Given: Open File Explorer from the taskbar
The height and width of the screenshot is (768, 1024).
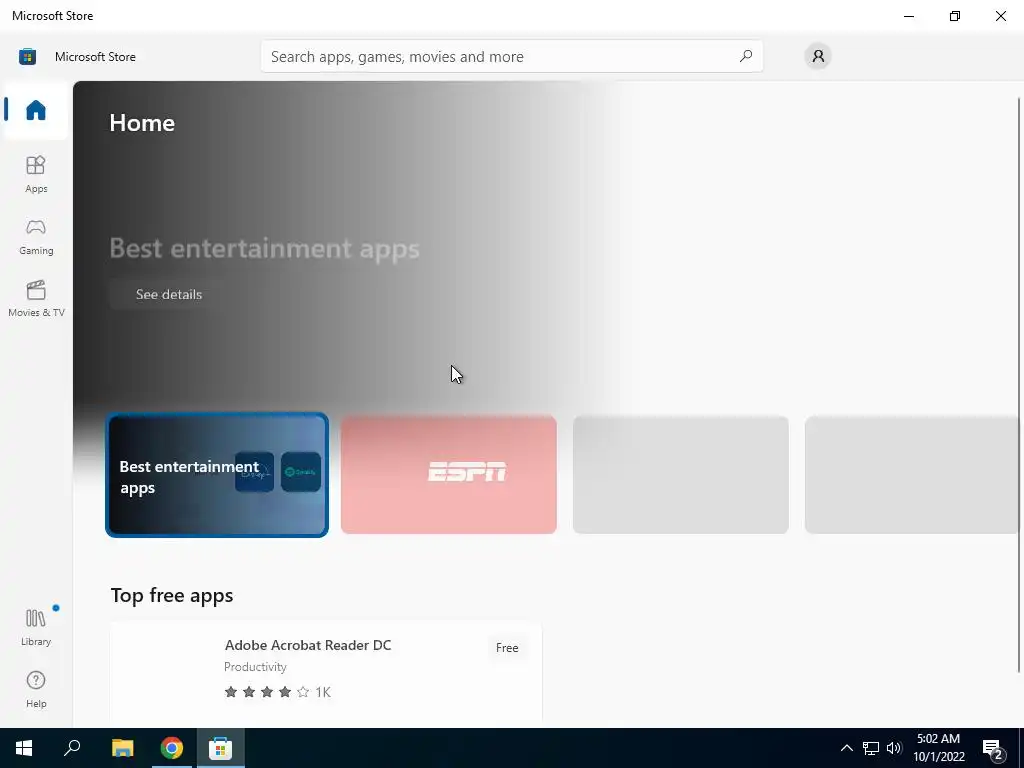Looking at the screenshot, I should [122, 748].
